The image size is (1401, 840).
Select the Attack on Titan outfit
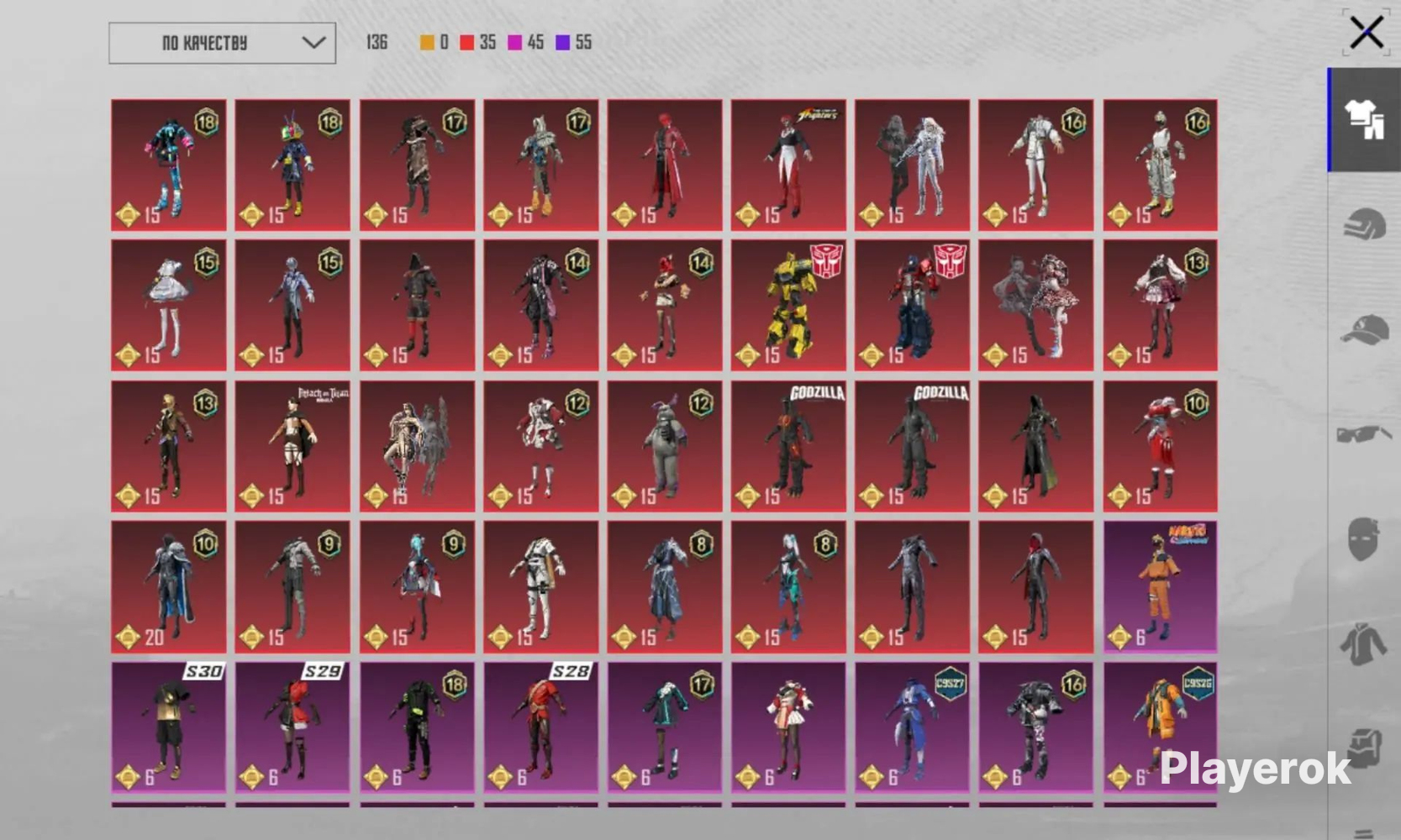[292, 446]
